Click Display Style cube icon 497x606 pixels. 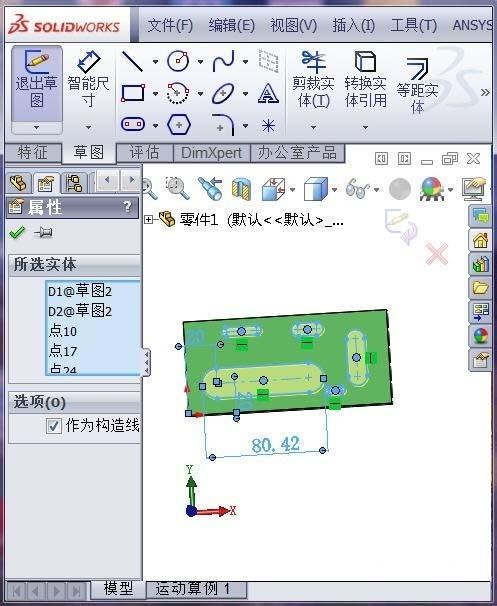tap(316, 189)
